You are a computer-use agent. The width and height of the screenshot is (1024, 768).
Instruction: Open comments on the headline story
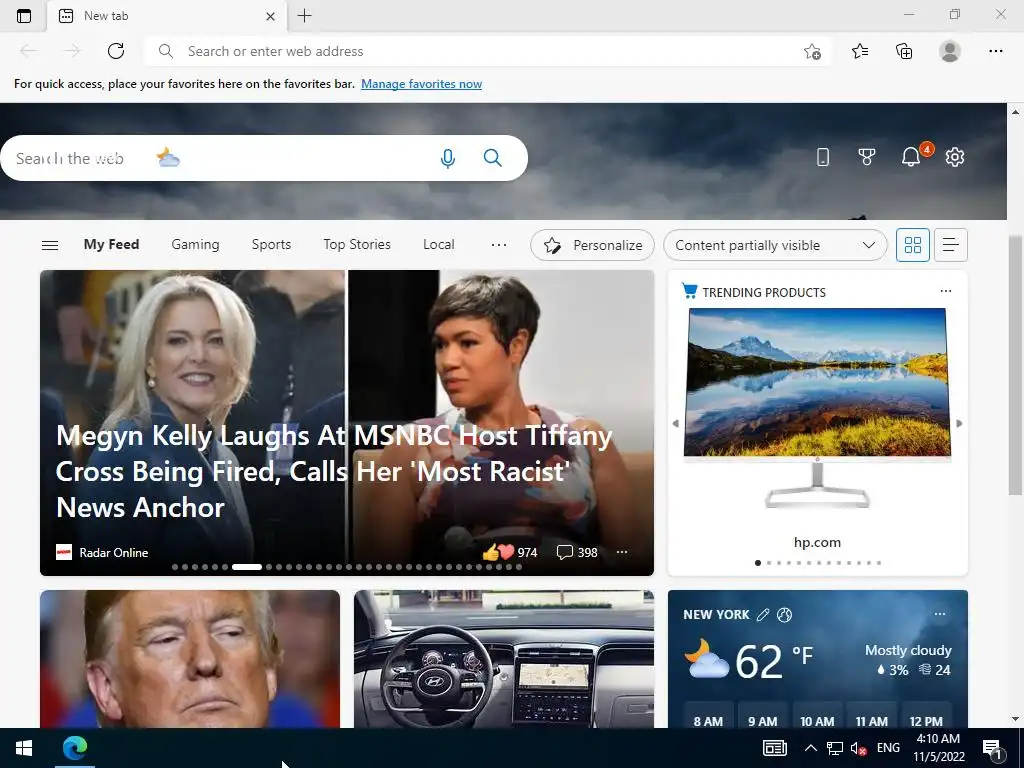[577, 552]
